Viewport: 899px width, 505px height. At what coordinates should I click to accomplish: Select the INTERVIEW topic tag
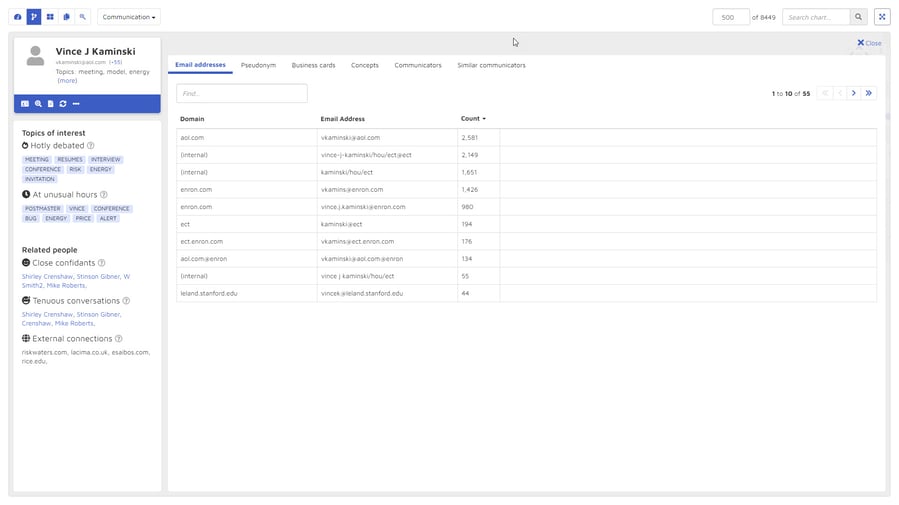click(x=105, y=159)
